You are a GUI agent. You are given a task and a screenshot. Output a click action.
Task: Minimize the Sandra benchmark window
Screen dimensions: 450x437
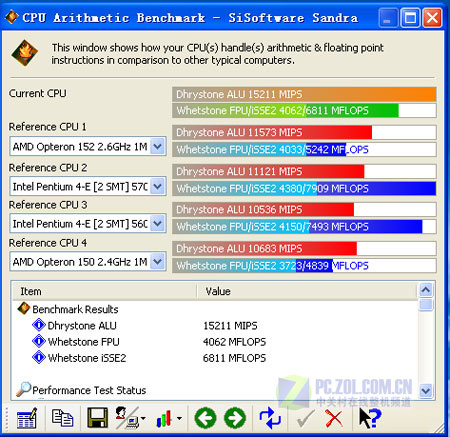coord(387,17)
